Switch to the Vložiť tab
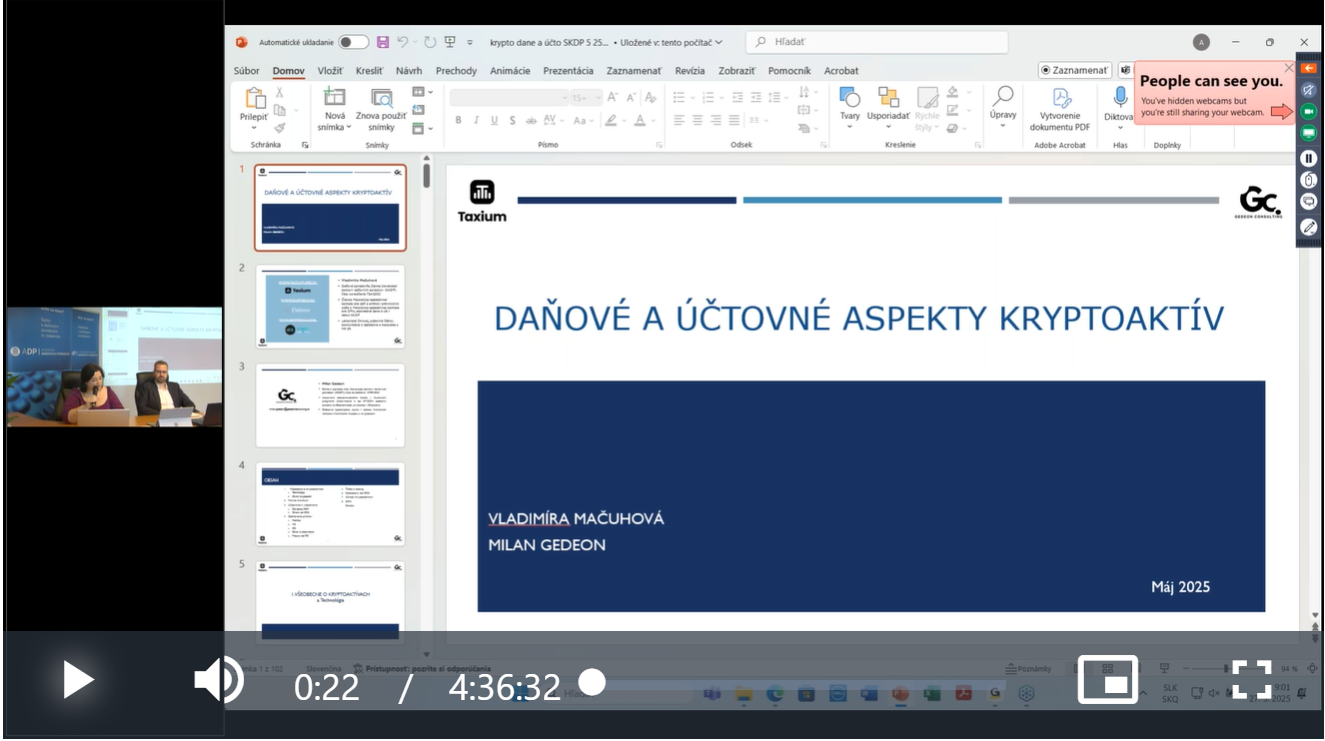Image resolution: width=1325 pixels, height=741 pixels. click(330, 70)
